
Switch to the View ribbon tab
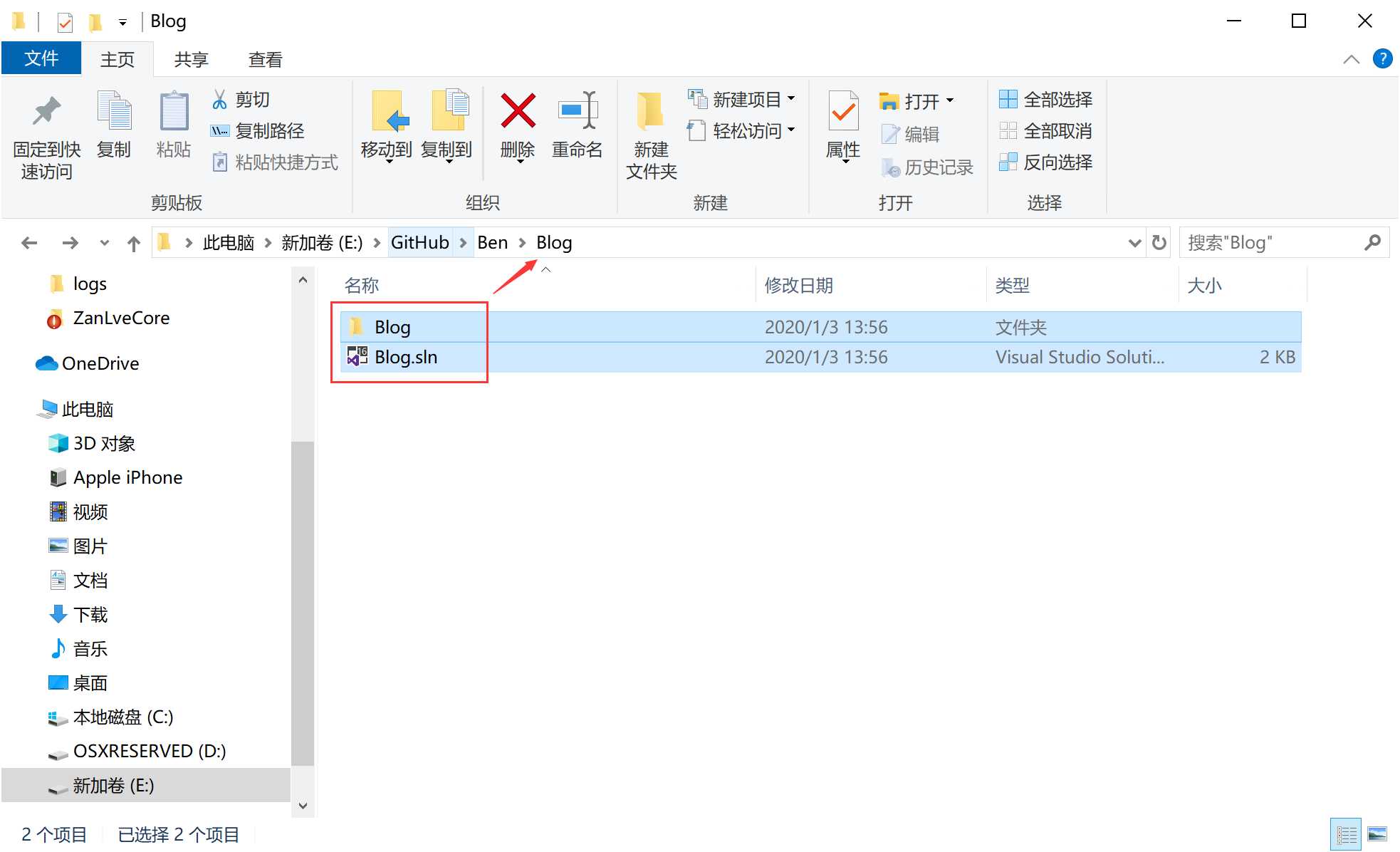[x=265, y=60]
